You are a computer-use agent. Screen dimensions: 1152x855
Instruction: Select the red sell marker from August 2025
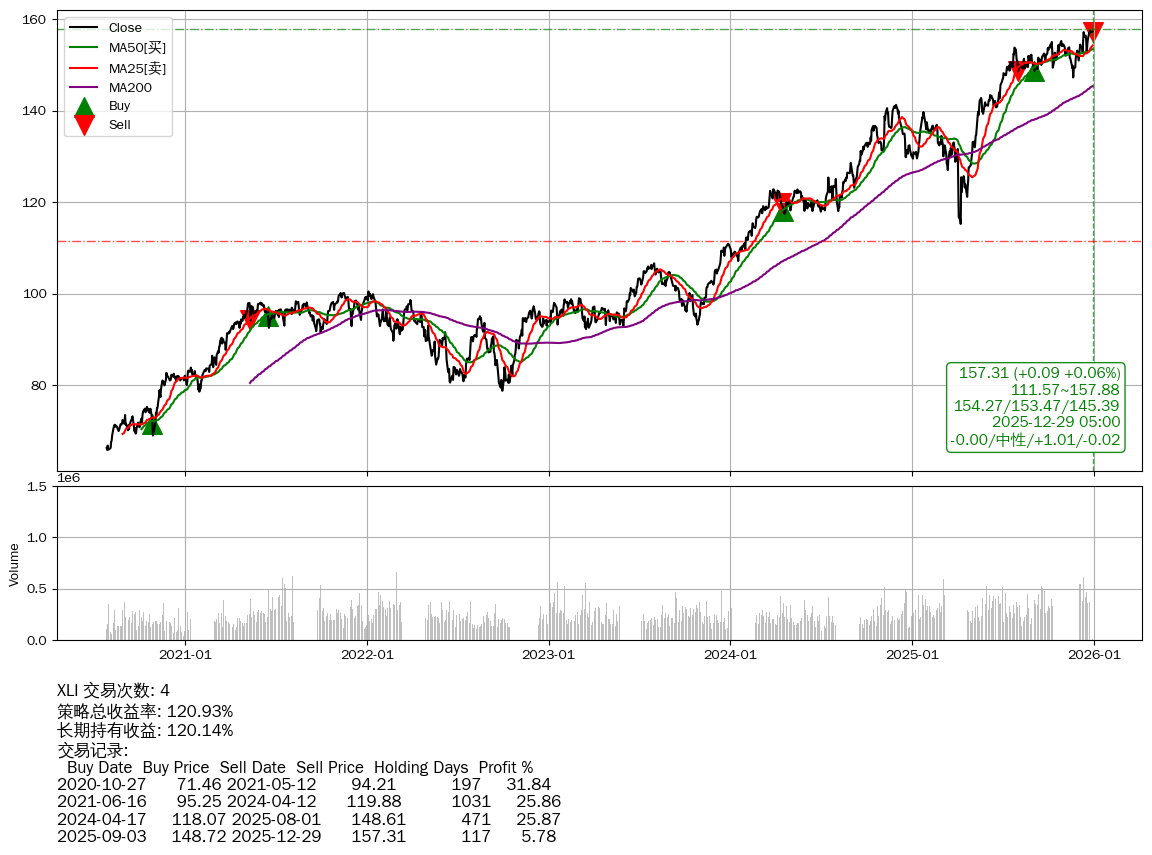1018,71
